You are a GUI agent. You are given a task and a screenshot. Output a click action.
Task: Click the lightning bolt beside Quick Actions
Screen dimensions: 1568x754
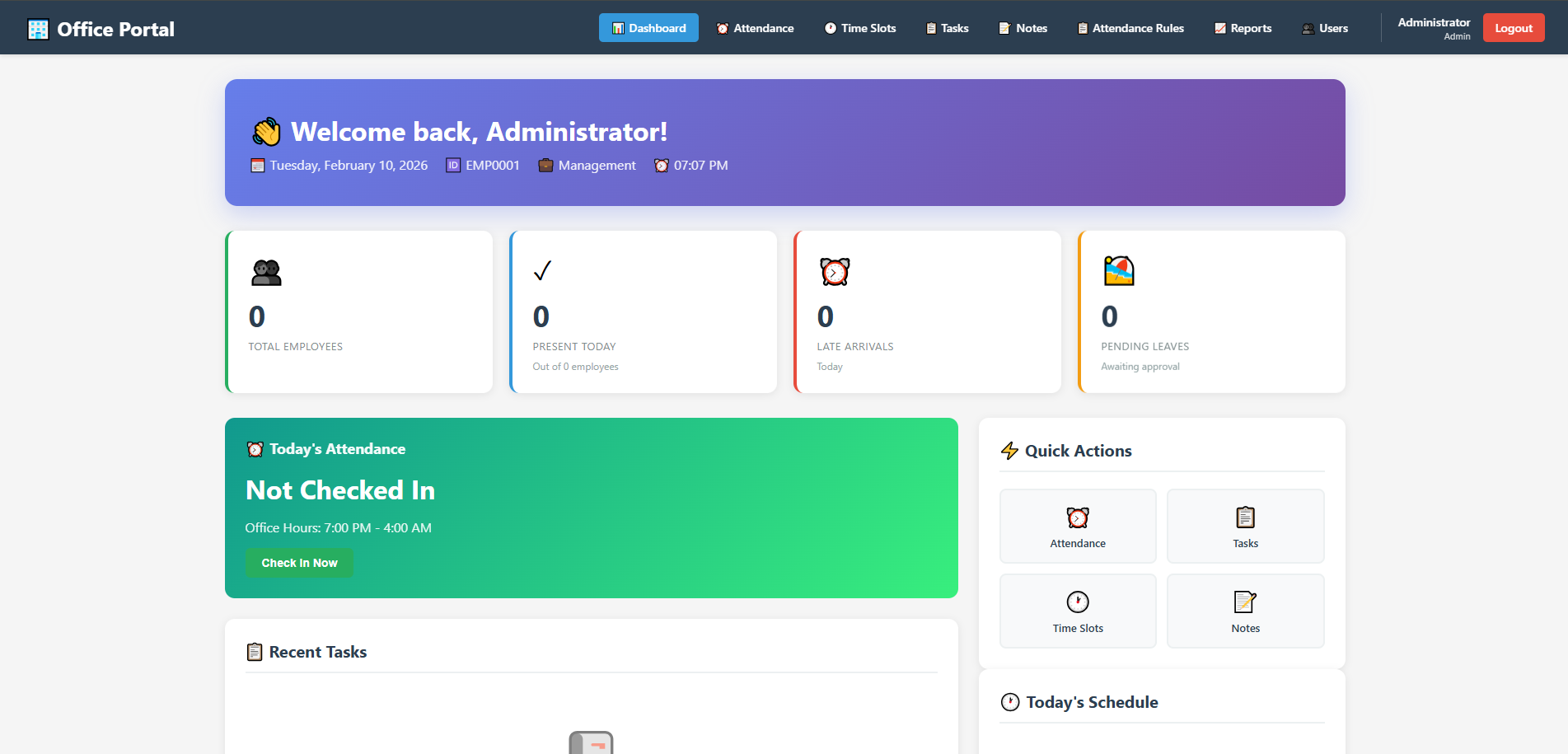(1010, 450)
